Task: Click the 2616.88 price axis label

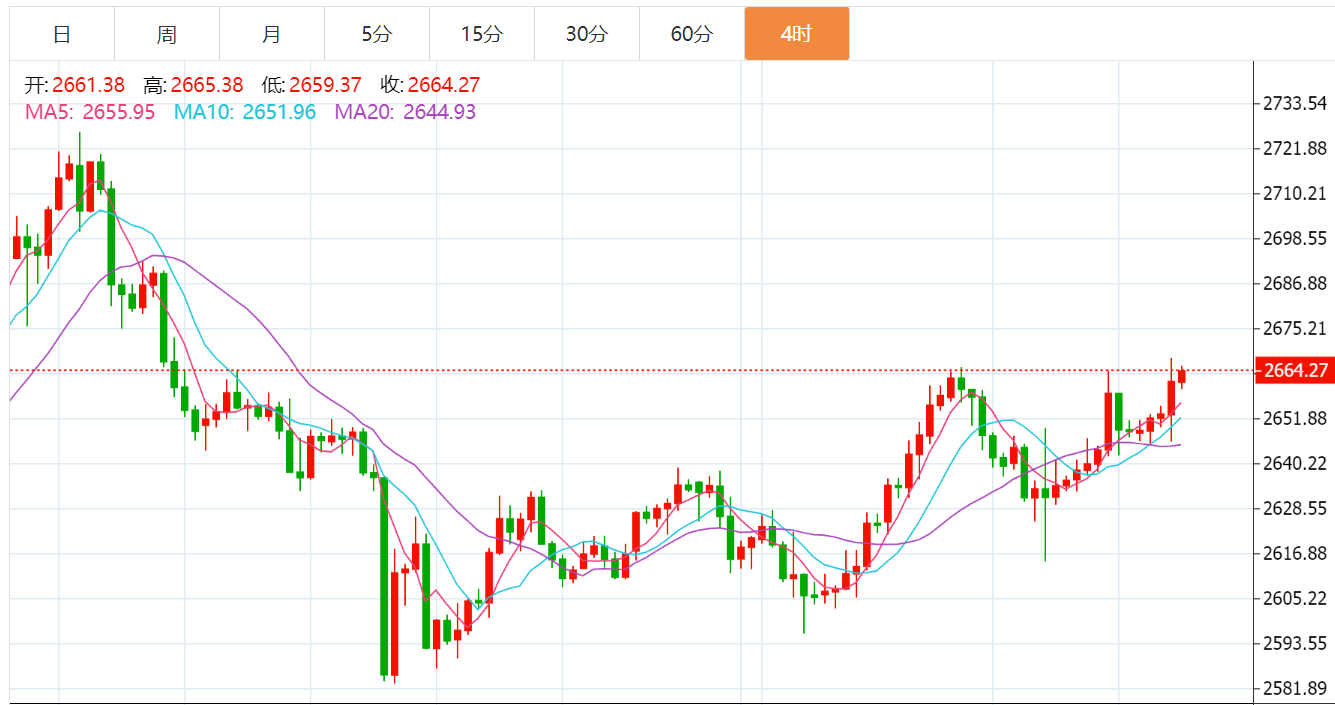Action: tap(1295, 554)
